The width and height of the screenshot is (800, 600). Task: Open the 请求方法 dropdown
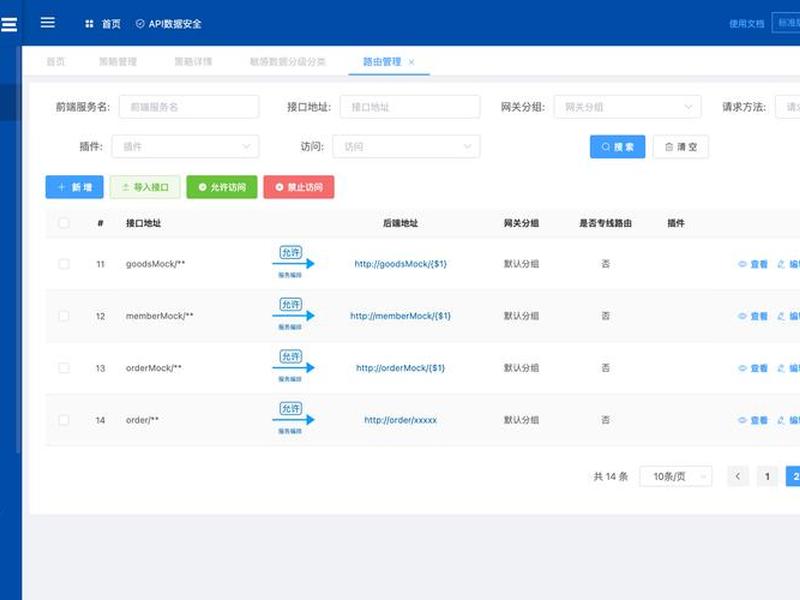click(787, 107)
